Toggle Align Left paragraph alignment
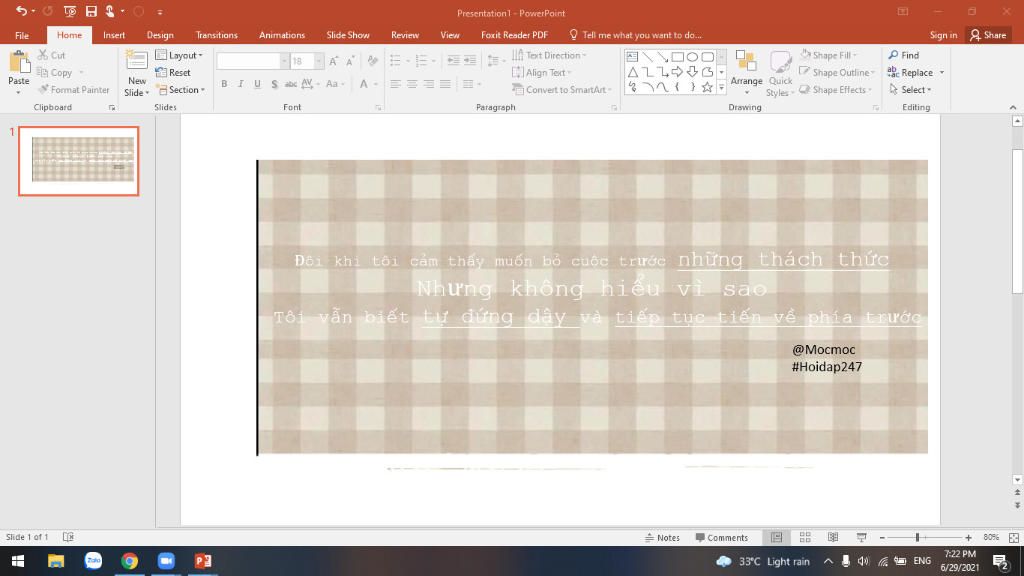Image resolution: width=1024 pixels, height=576 pixels. click(x=395, y=84)
